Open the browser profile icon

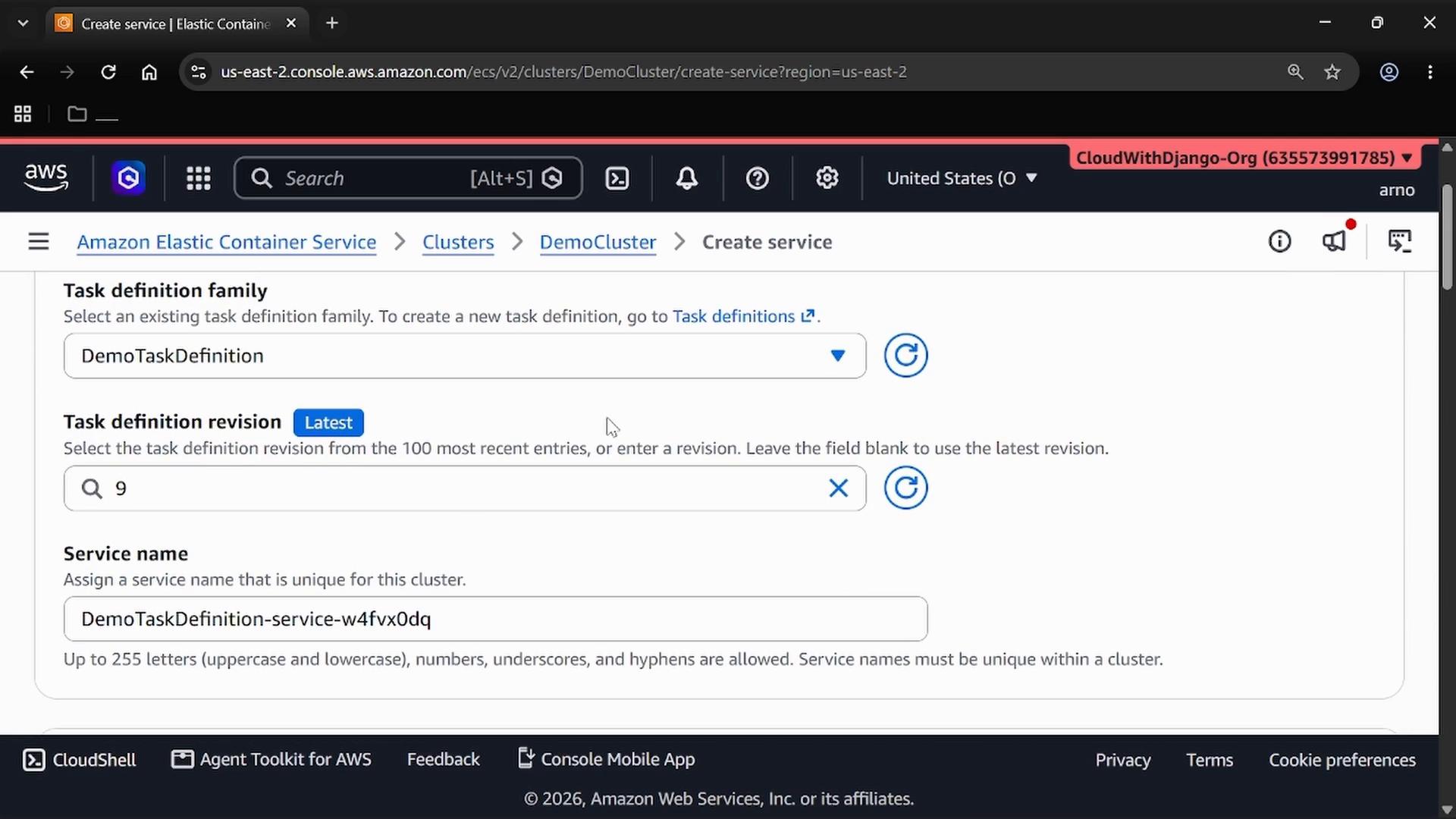(x=1389, y=72)
